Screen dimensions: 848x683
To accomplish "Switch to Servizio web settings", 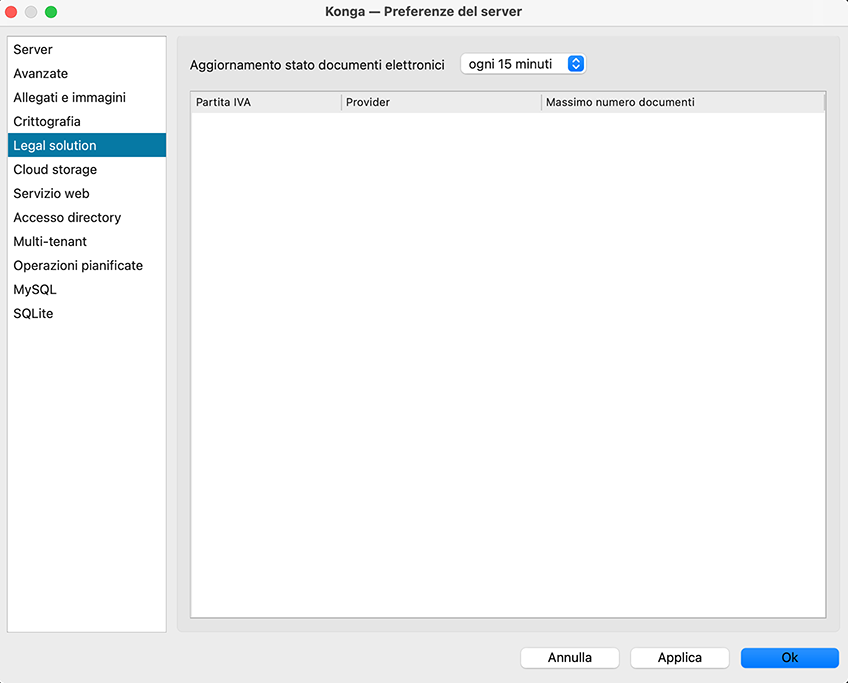I will 51,194.
